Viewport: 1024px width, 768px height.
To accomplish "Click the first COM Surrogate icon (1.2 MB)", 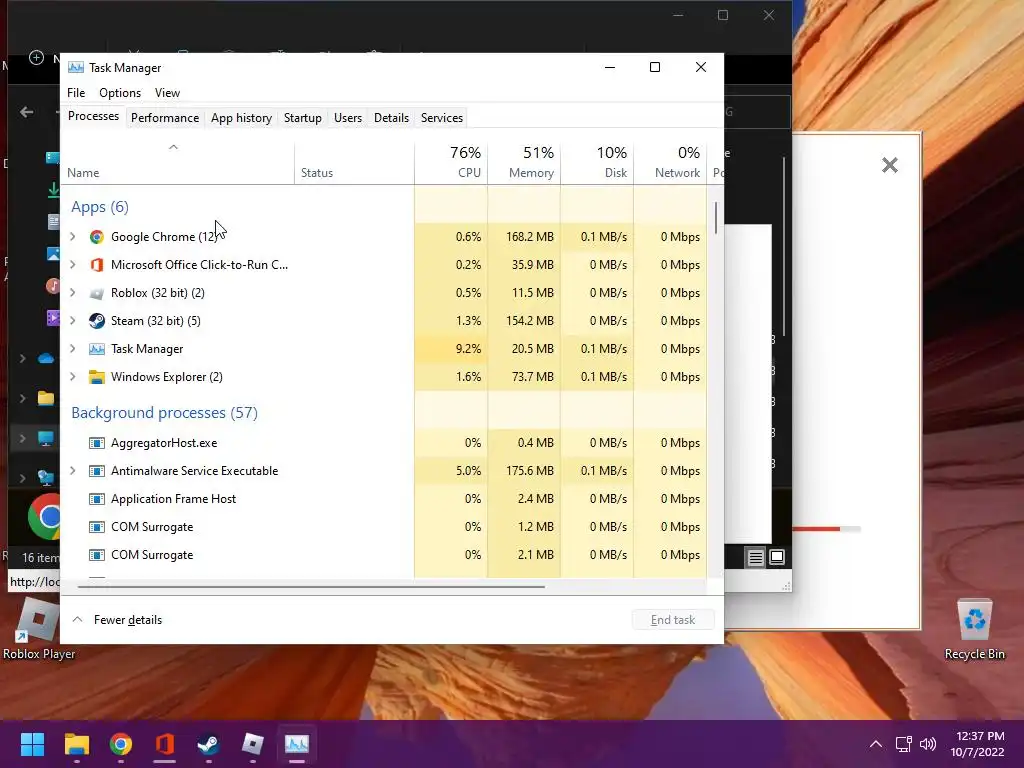I will [97, 527].
